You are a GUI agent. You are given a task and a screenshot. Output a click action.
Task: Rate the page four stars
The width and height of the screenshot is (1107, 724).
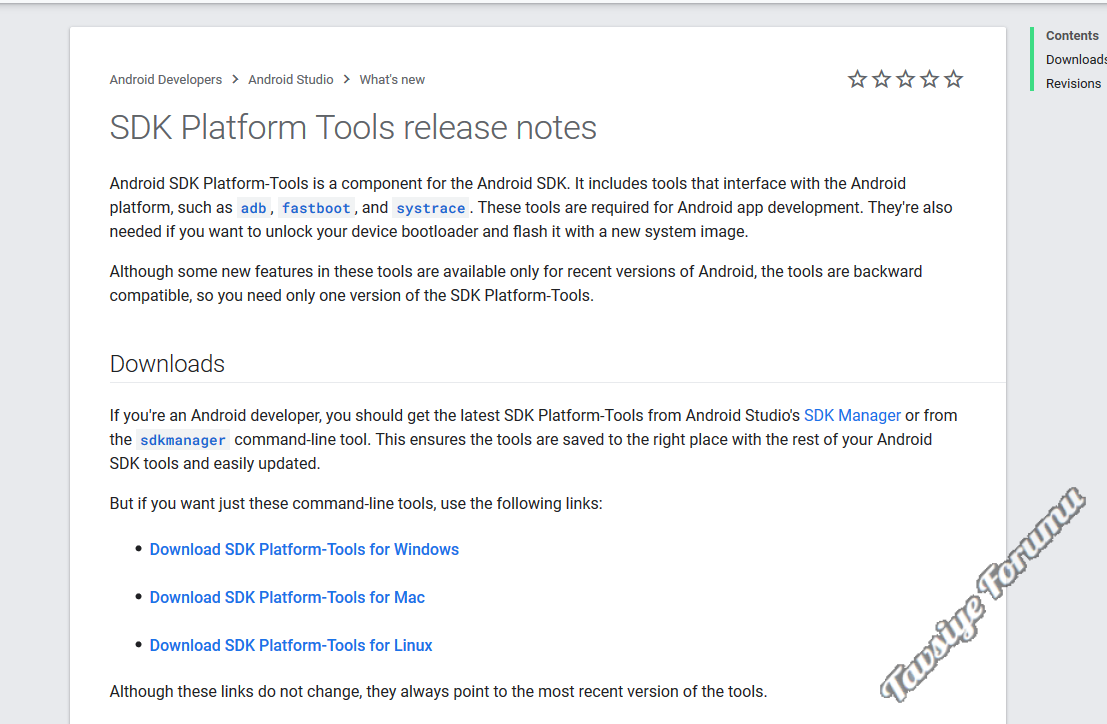click(x=929, y=79)
